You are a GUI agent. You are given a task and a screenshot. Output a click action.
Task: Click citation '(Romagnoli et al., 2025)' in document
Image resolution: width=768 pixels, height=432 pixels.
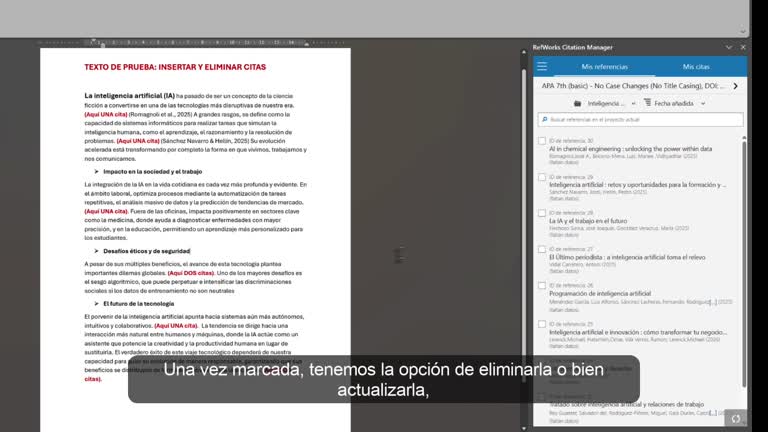pos(160,114)
